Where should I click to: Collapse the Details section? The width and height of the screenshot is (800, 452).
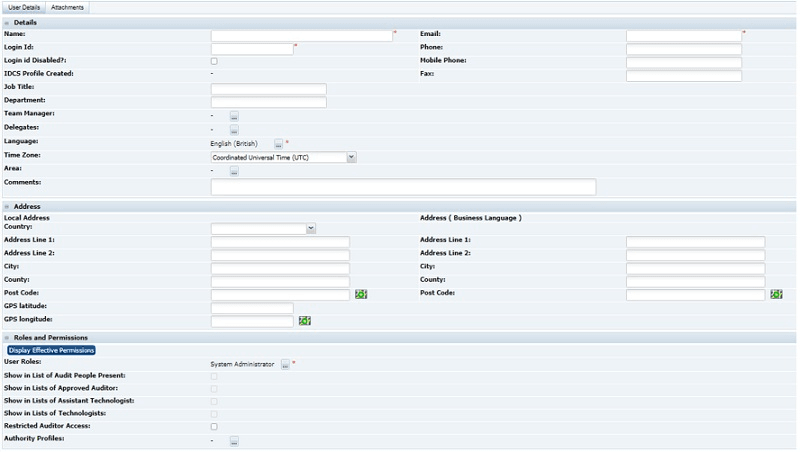point(7,23)
